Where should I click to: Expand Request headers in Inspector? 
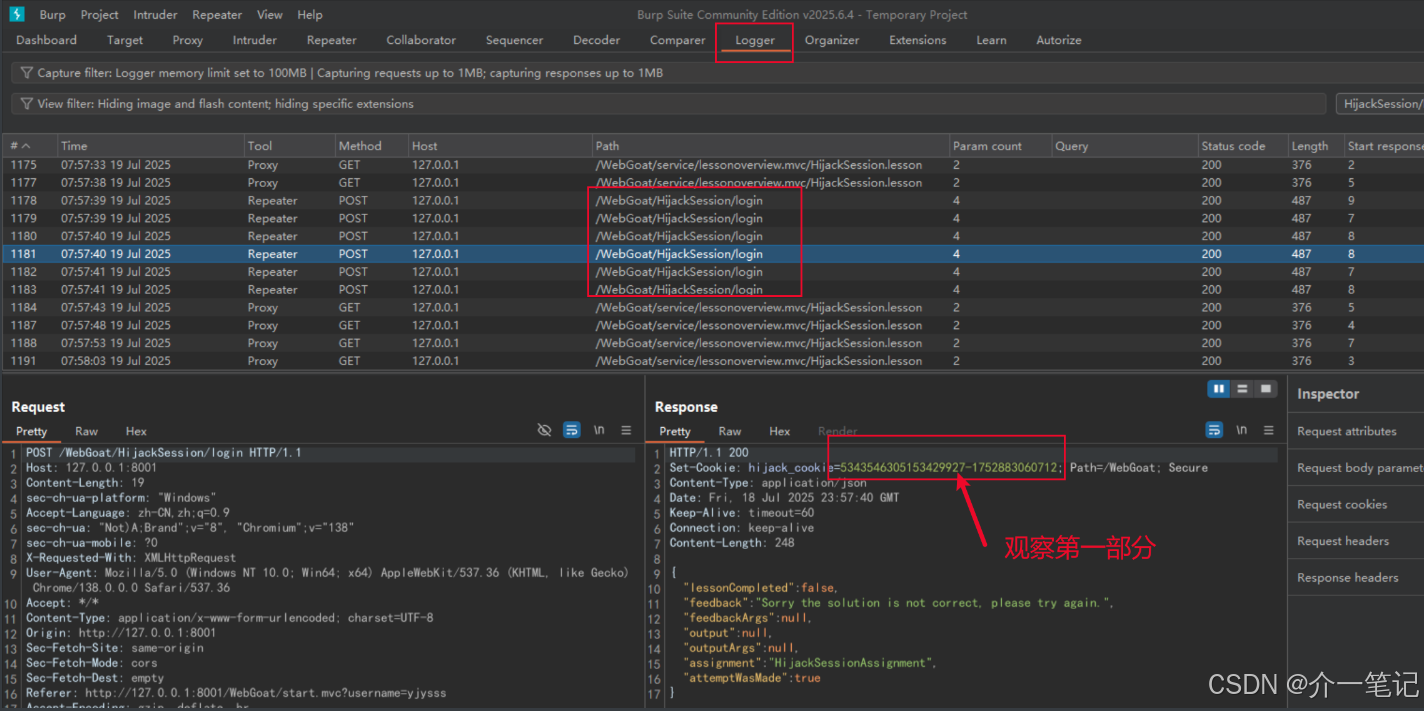1356,541
